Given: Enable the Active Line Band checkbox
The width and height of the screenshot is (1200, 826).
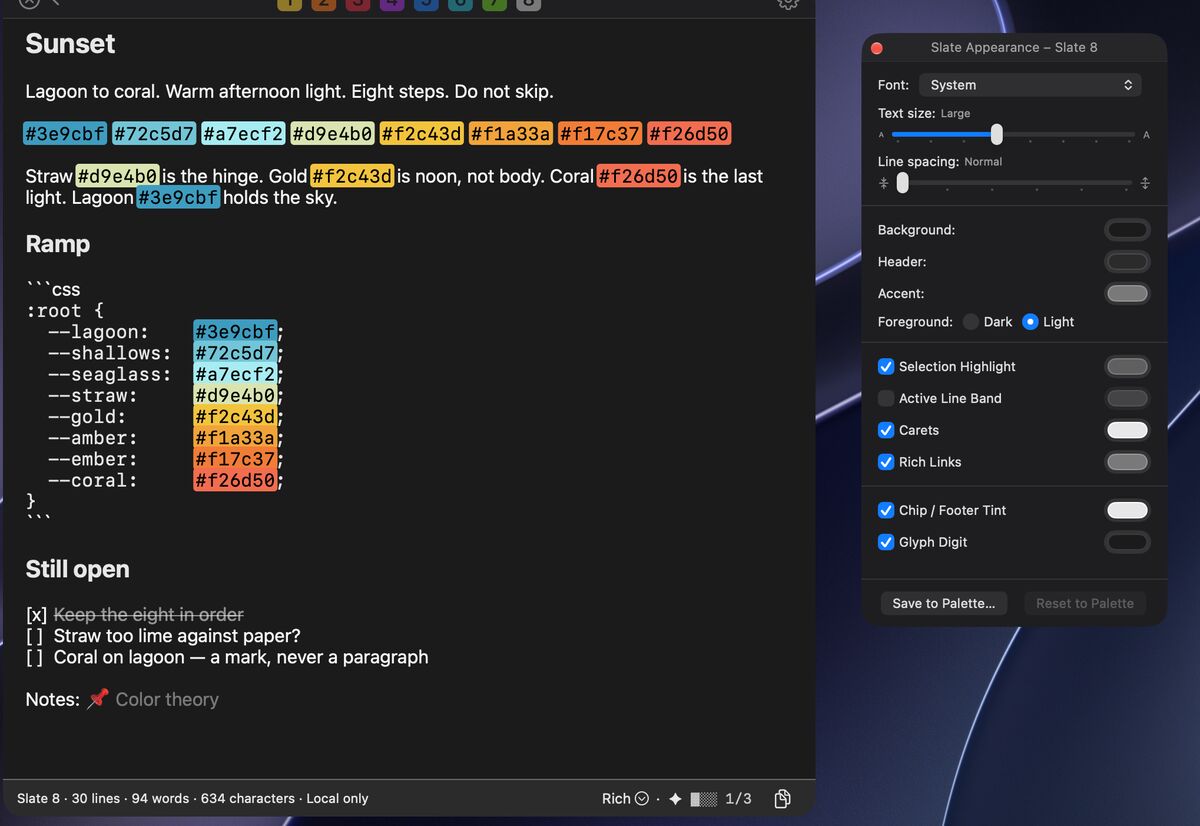Looking at the screenshot, I should click(x=886, y=398).
